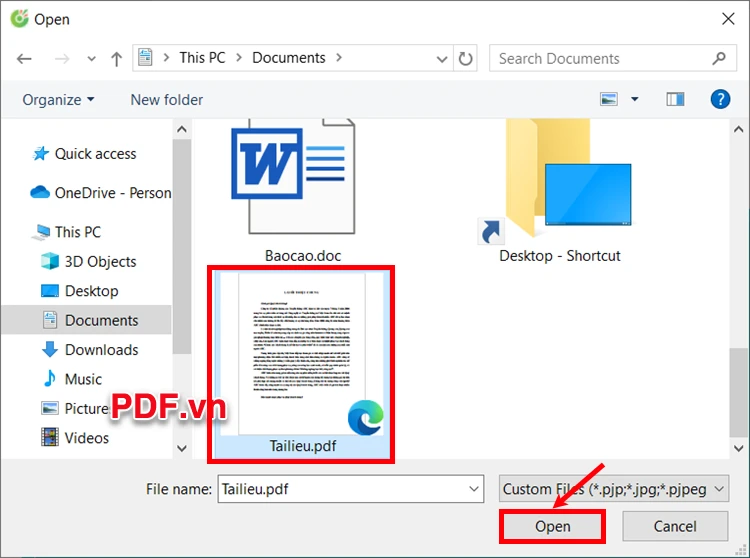Open Music in navigation pane
Viewport: 750px width, 558px height.
point(83,379)
